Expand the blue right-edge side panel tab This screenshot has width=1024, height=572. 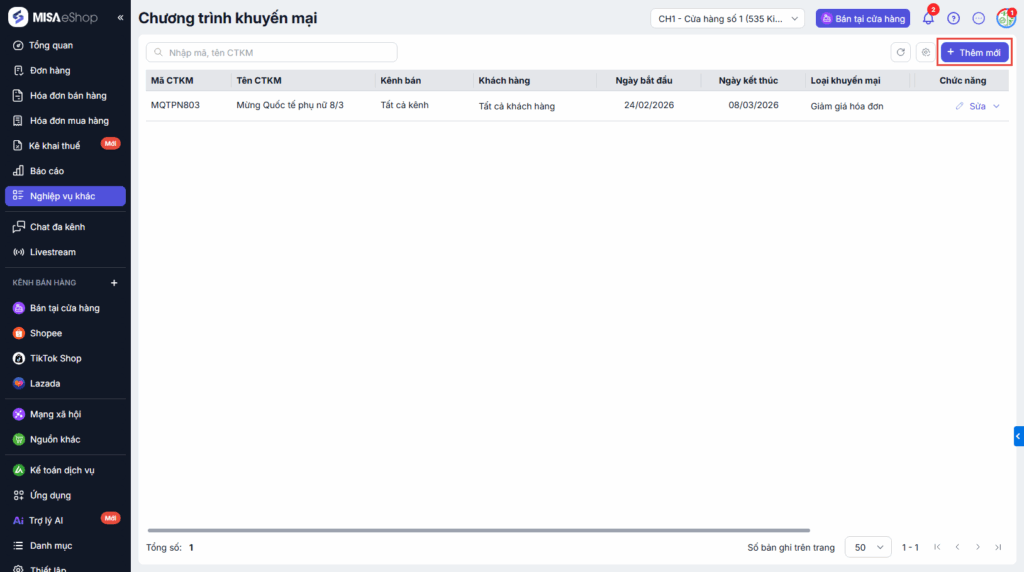1018,436
